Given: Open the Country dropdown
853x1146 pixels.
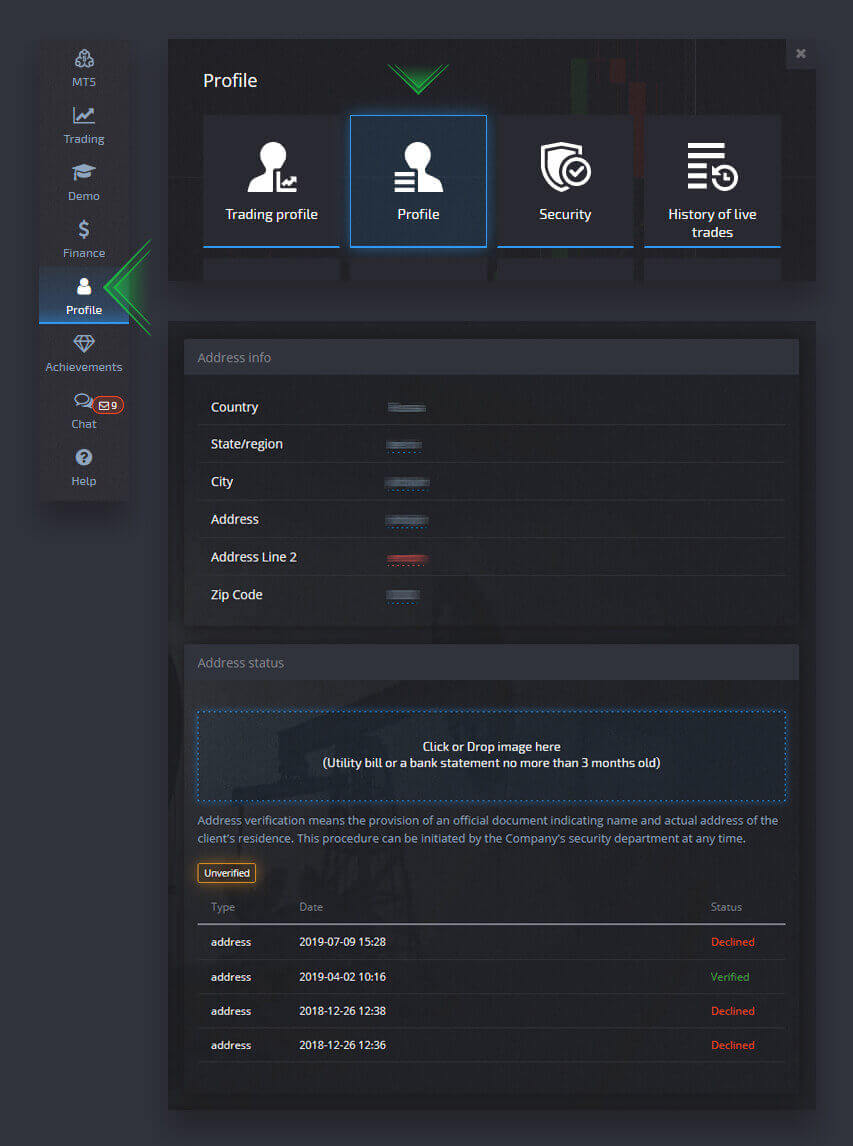Looking at the screenshot, I should pyautogui.click(x=407, y=407).
